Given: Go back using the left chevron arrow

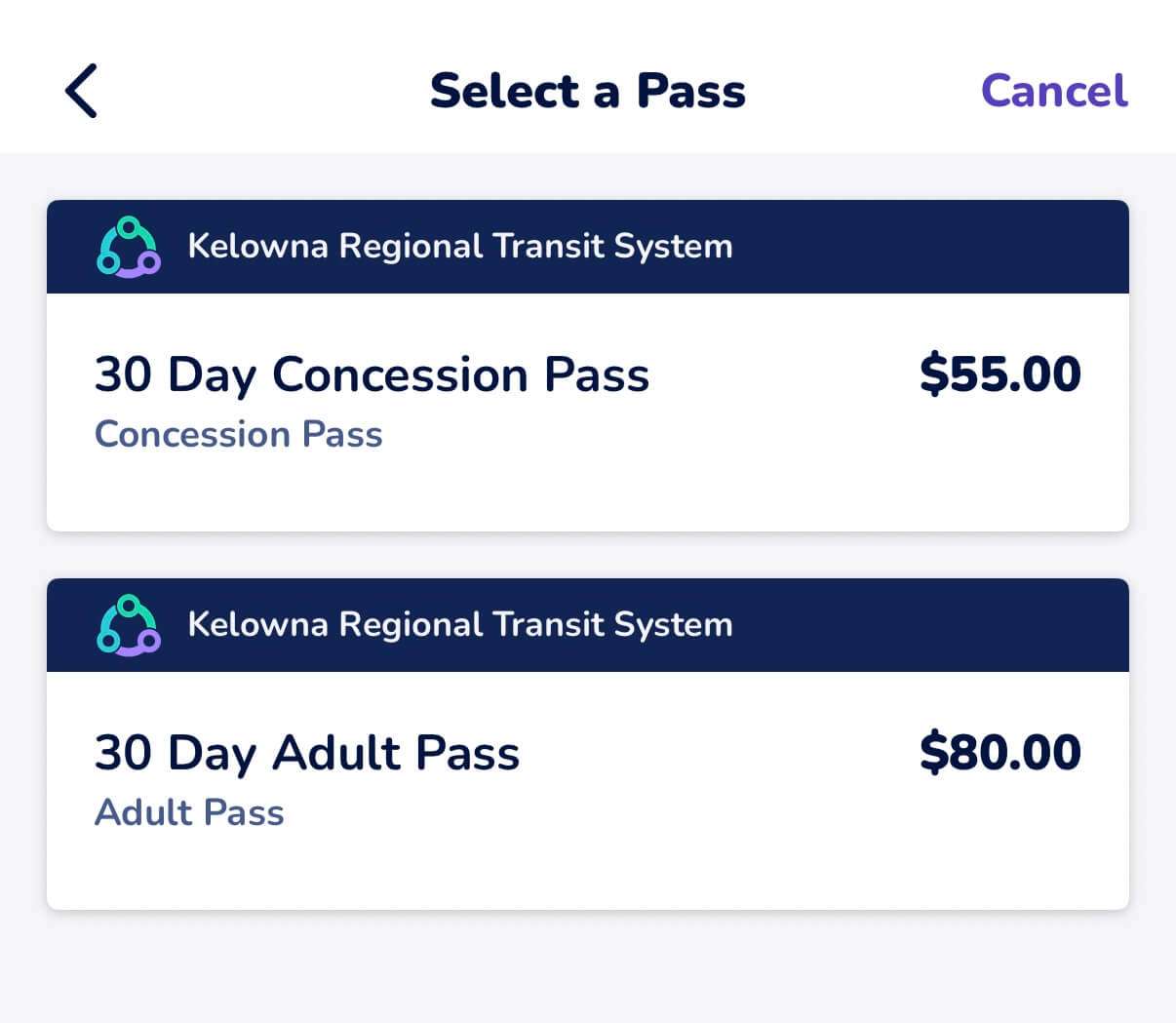Looking at the screenshot, I should click(x=81, y=91).
